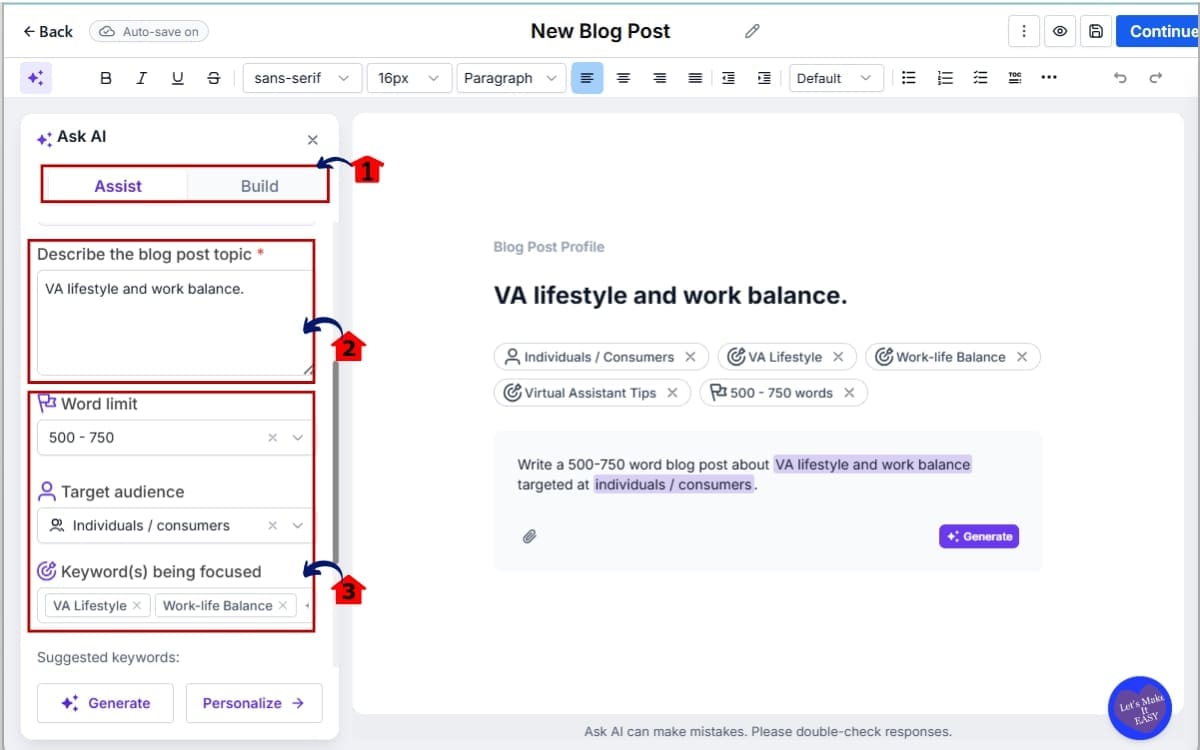Click the VA lifestyle and work balance heading
Image resolution: width=1200 pixels, height=750 pixels.
(x=671, y=296)
